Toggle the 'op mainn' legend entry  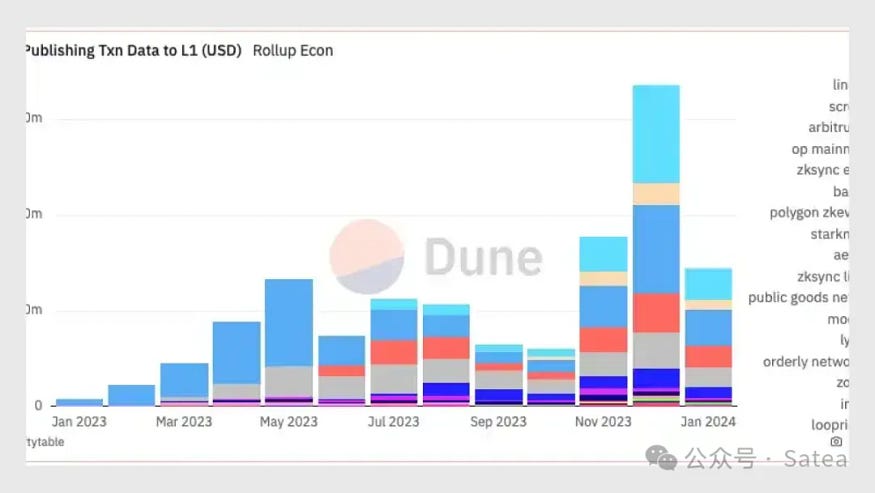tap(820, 149)
